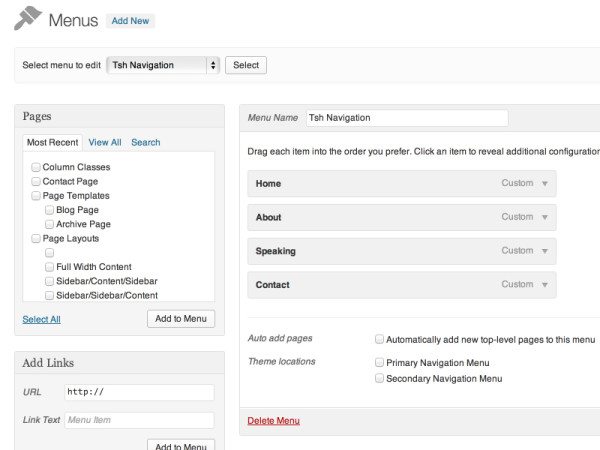Tick the Page Templates checkbox
600x450 pixels.
(36, 196)
